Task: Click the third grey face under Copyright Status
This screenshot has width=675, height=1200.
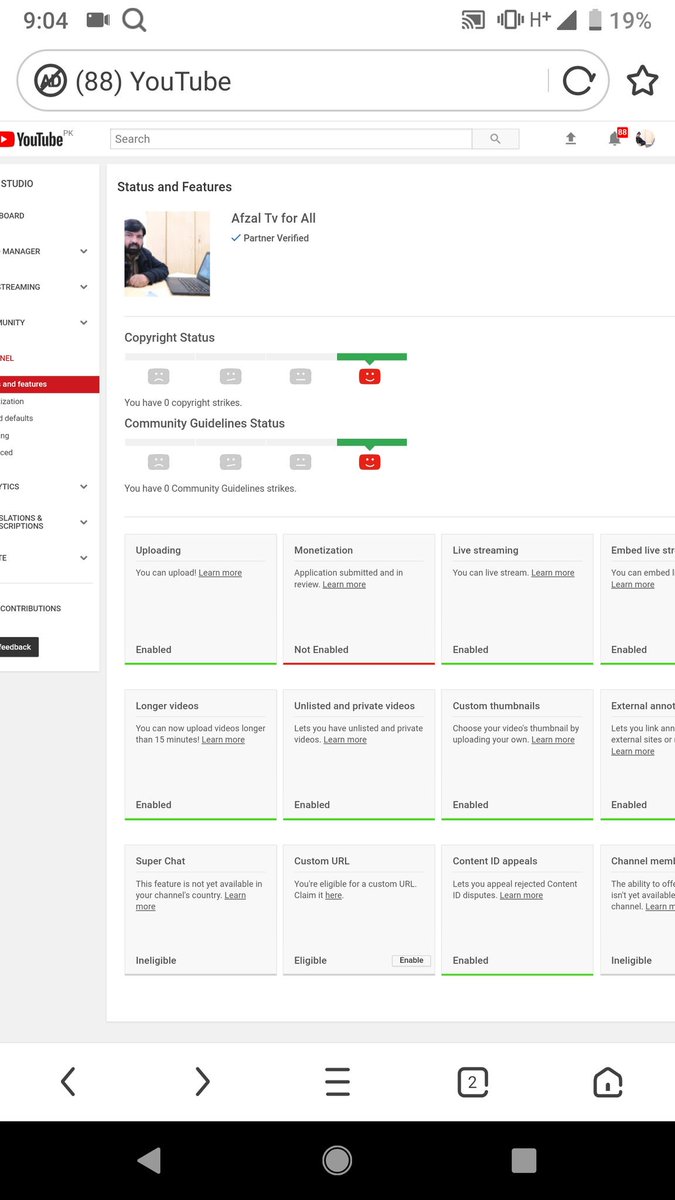Action: tap(300, 377)
